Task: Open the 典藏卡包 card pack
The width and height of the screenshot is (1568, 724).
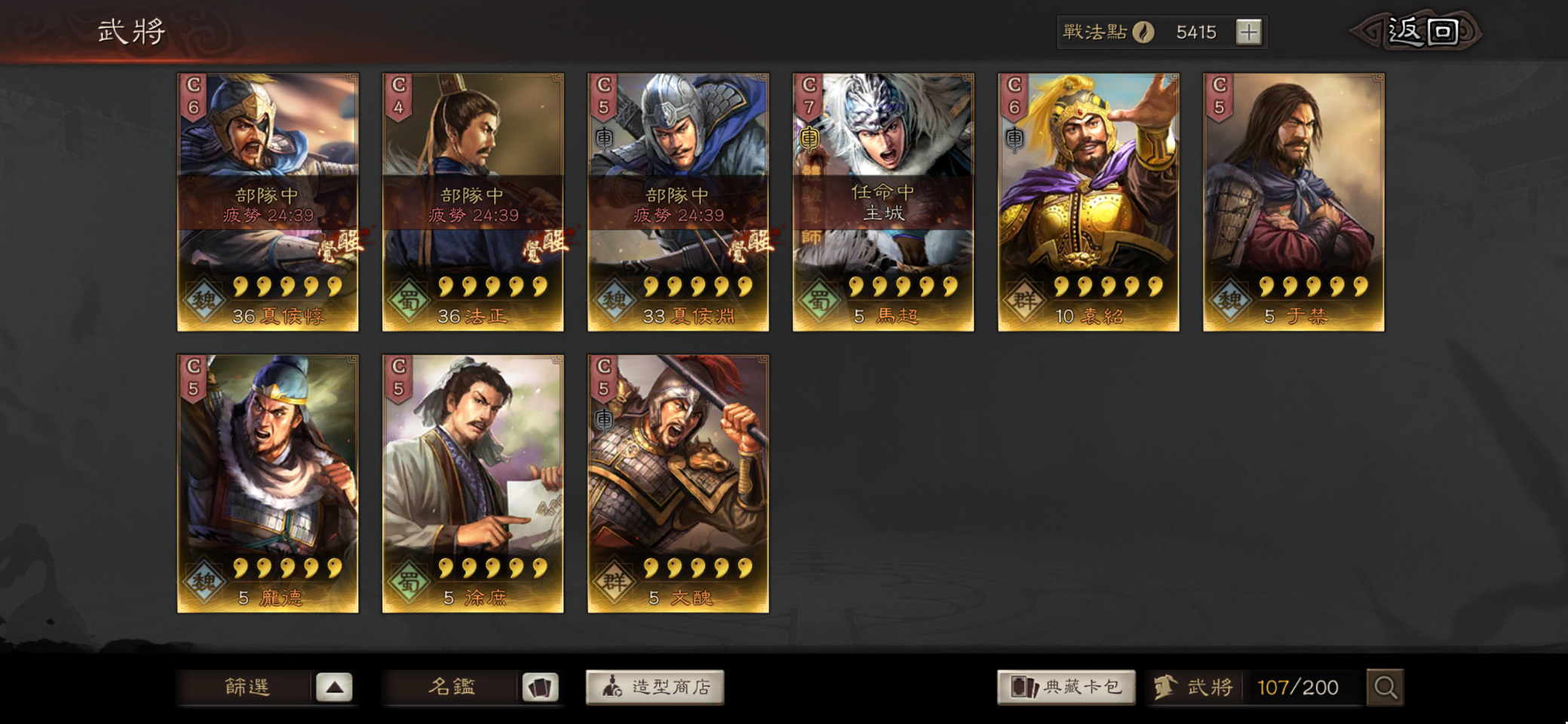Action: pos(1066,687)
